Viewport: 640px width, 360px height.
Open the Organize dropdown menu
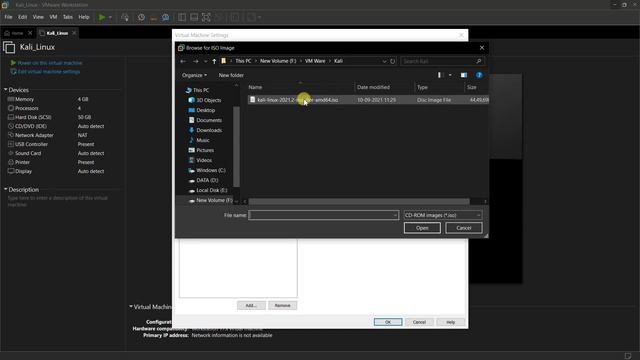[194, 75]
